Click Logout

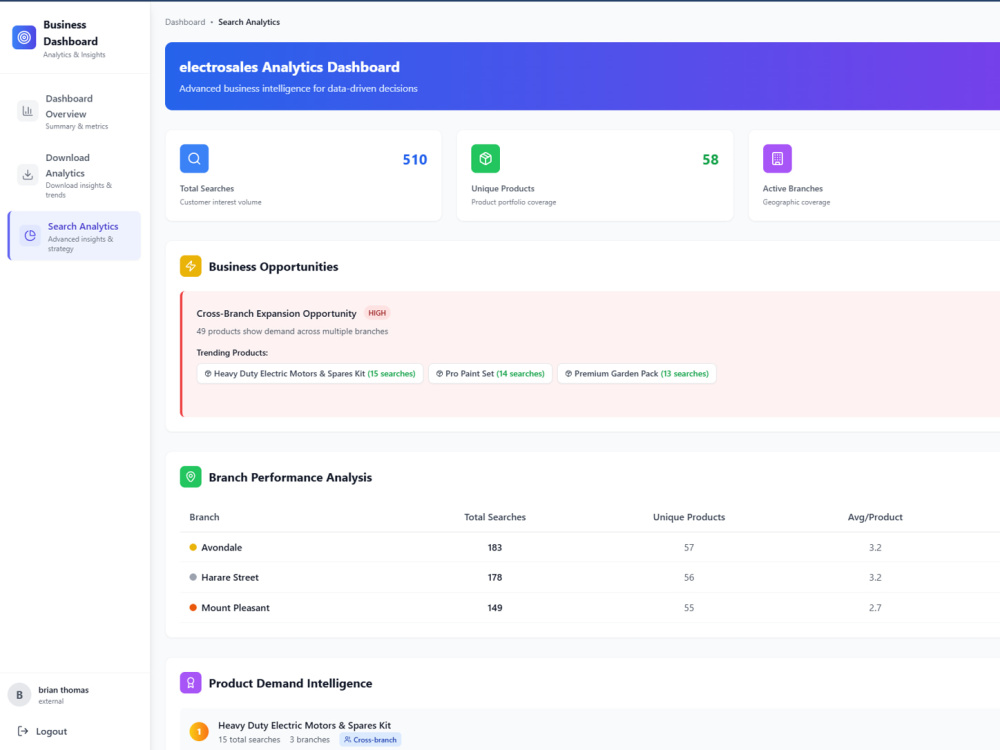pyautogui.click(x=42, y=731)
